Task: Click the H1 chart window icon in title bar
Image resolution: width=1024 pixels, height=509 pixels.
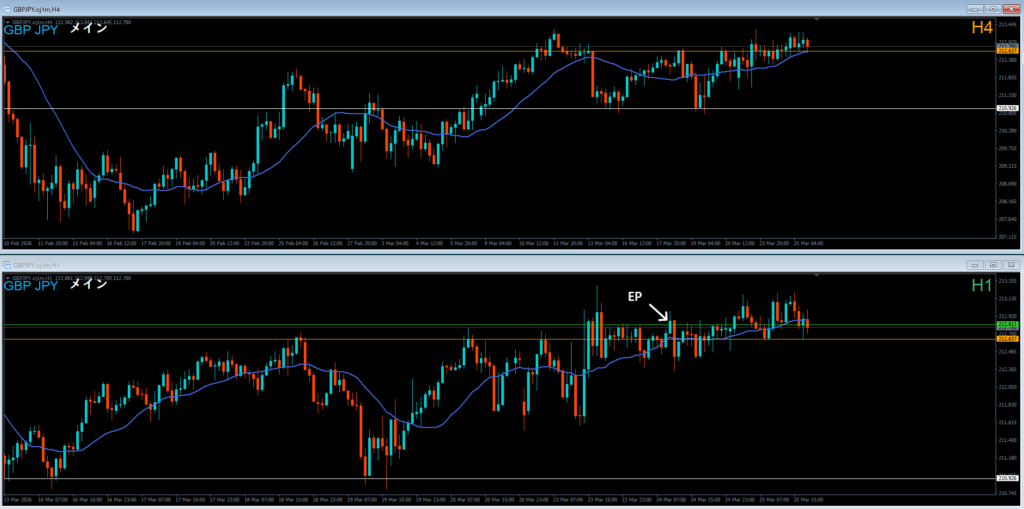Action: [x=7, y=265]
